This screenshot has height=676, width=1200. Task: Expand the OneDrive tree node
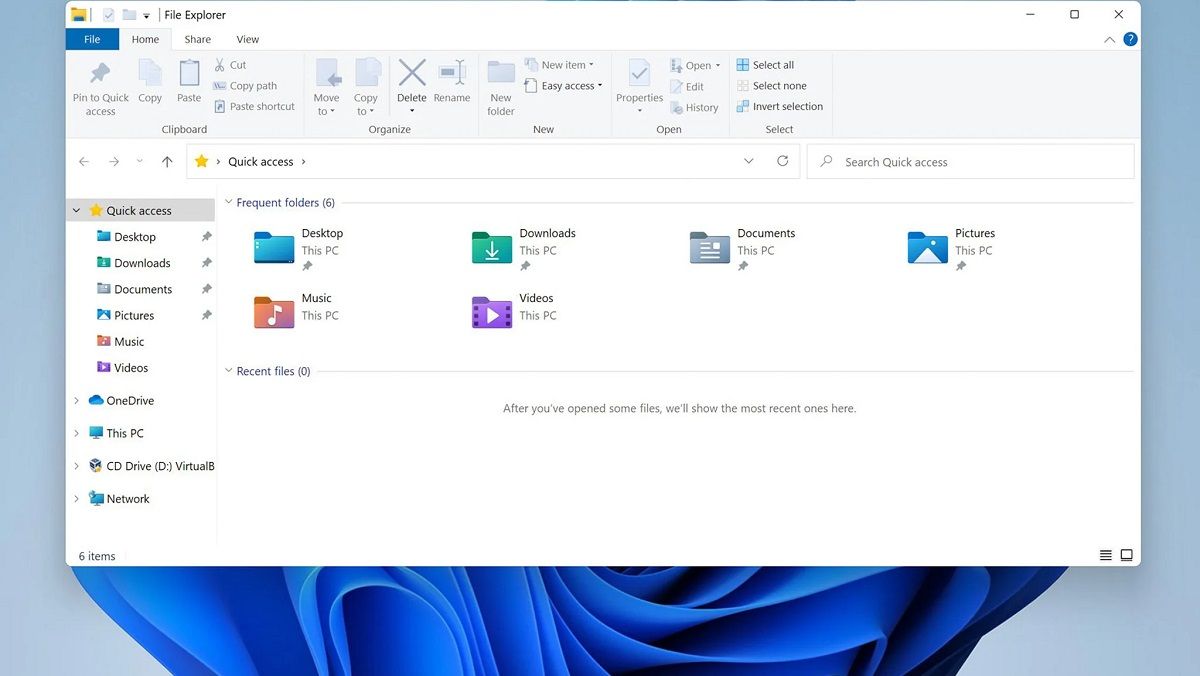point(77,401)
